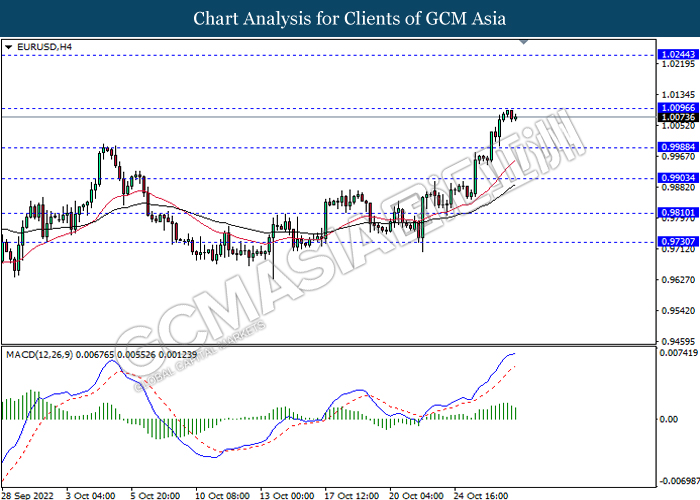Screen dimensions: 700x500
Task: Select the 1.02443 resistance price label
Action: [678, 54]
